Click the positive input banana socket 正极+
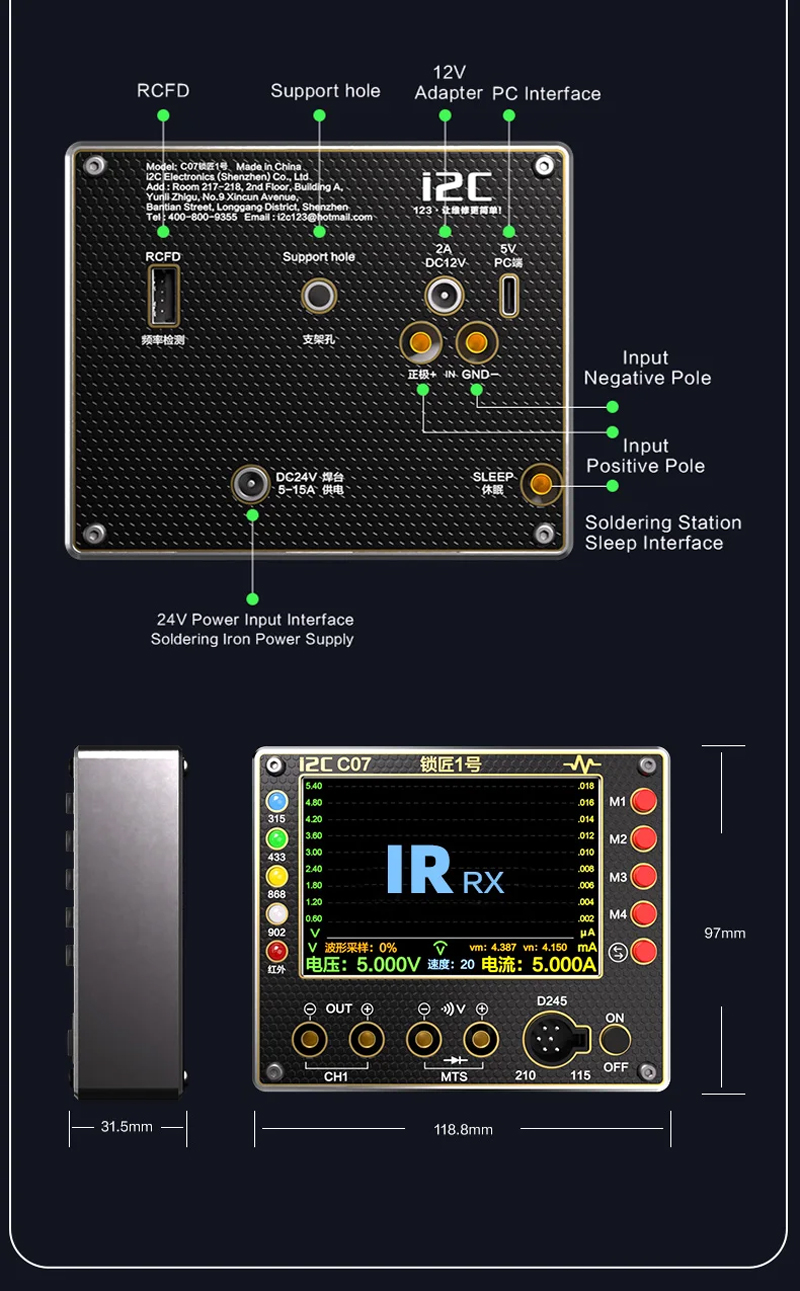 tap(421, 343)
